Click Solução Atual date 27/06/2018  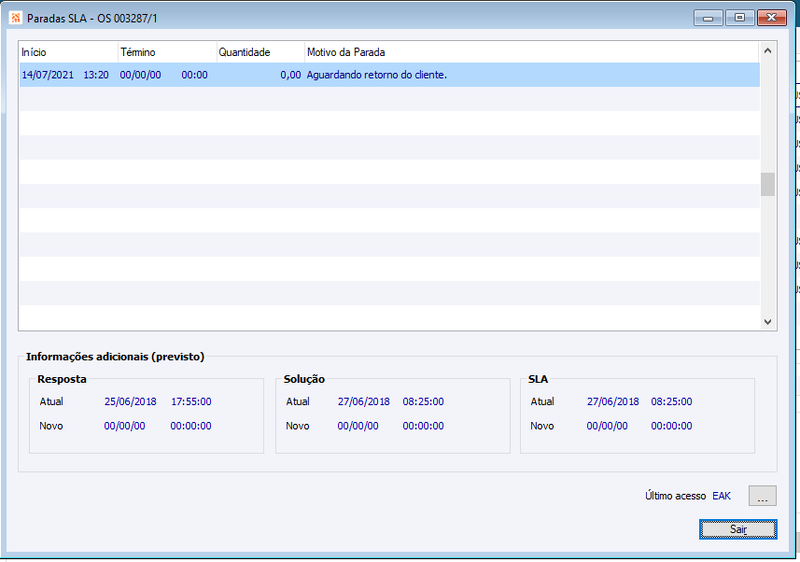click(363, 401)
